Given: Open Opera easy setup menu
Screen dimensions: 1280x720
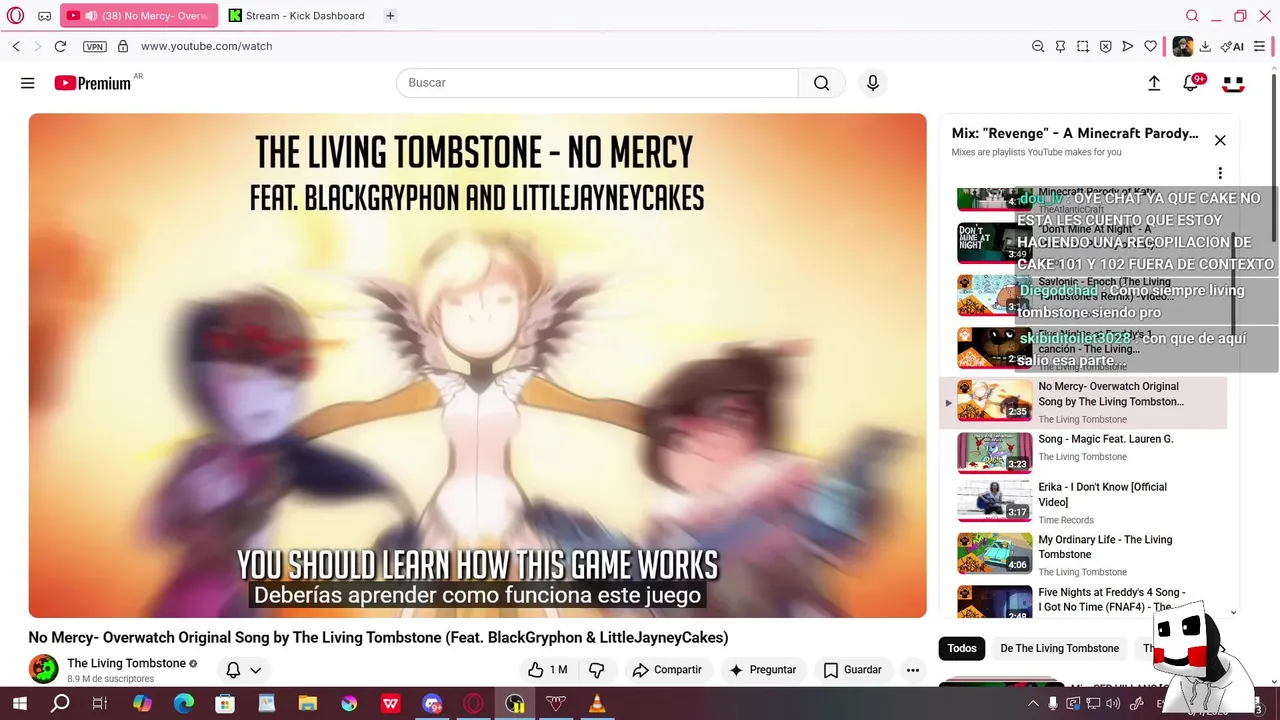Looking at the screenshot, I should pos(1259,46).
